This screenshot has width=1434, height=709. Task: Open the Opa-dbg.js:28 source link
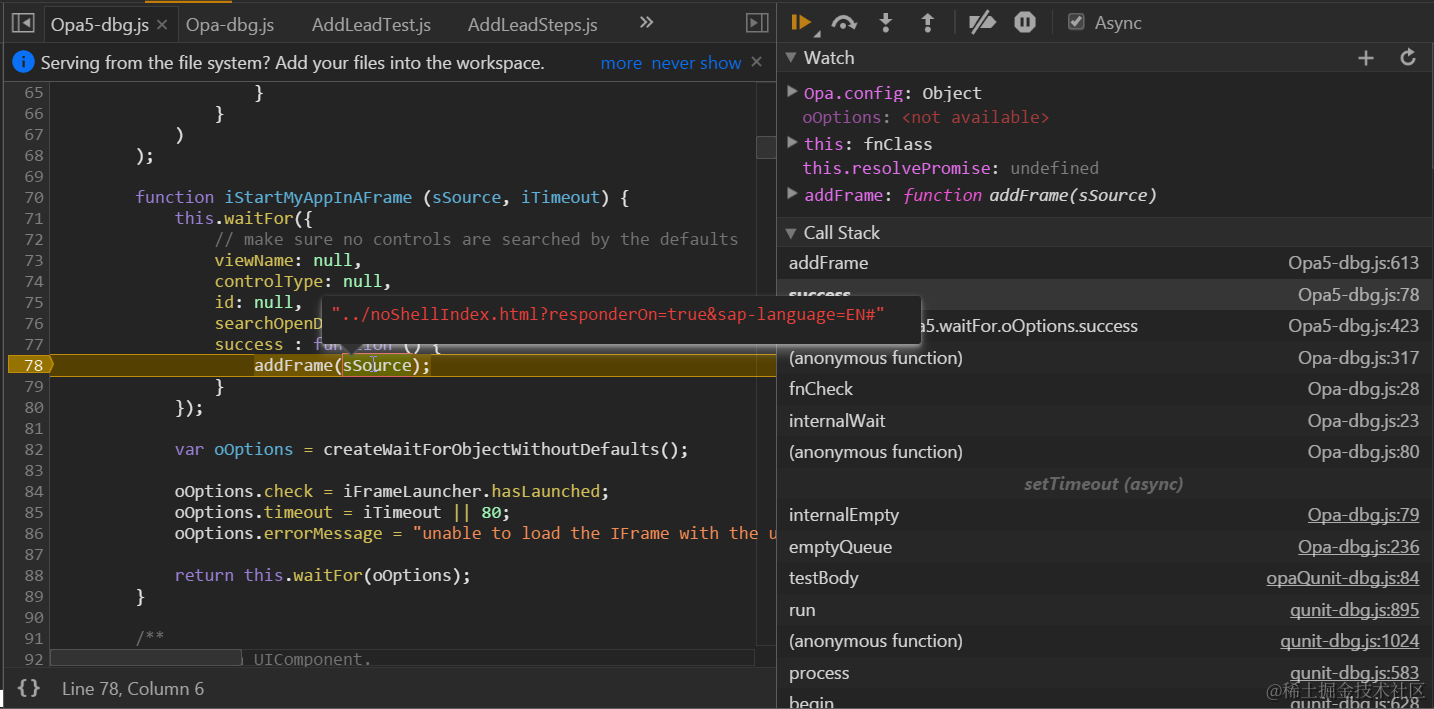point(1363,389)
